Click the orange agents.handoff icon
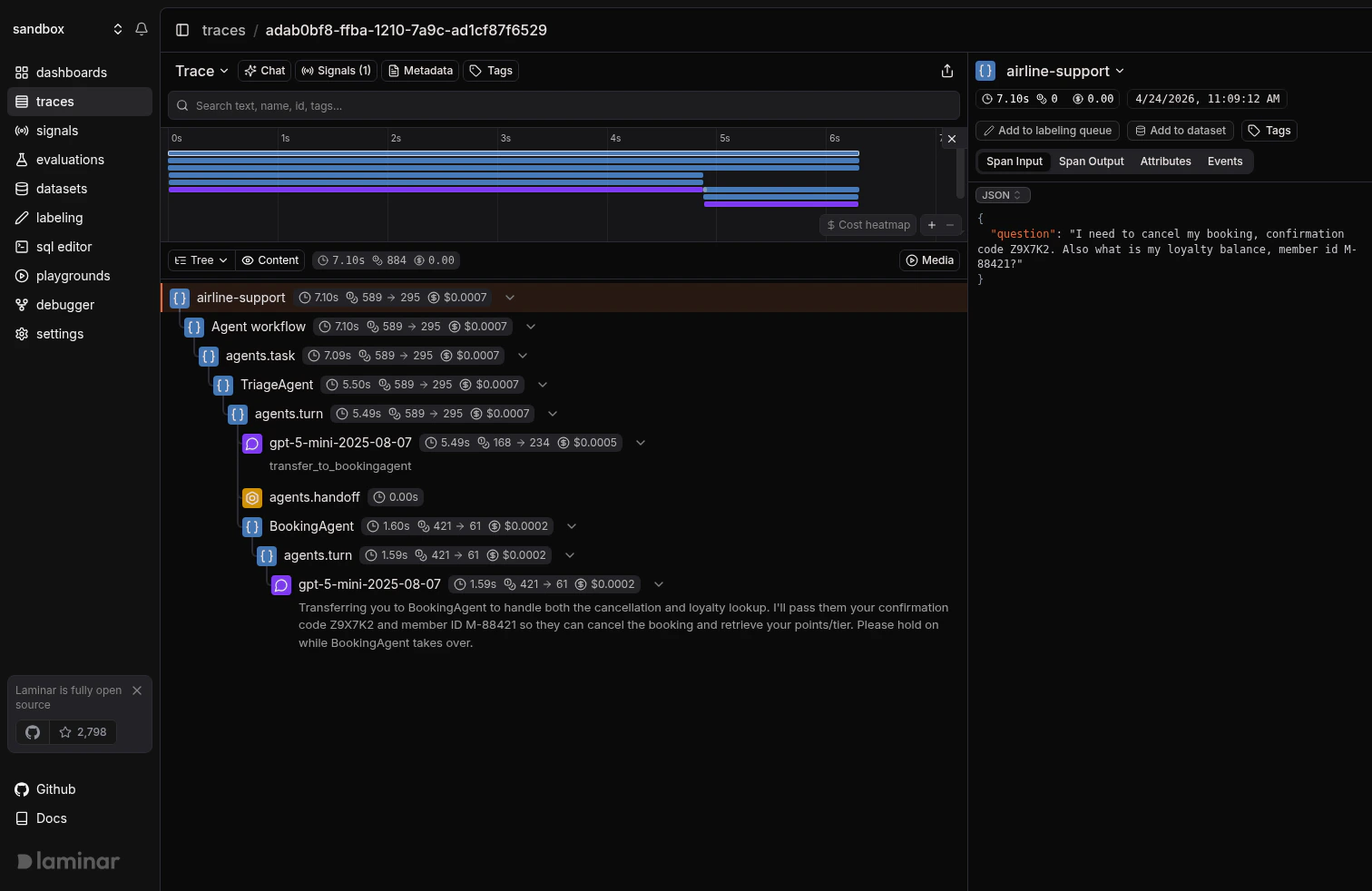Screen dimensions: 1372x891 [x=252, y=498]
